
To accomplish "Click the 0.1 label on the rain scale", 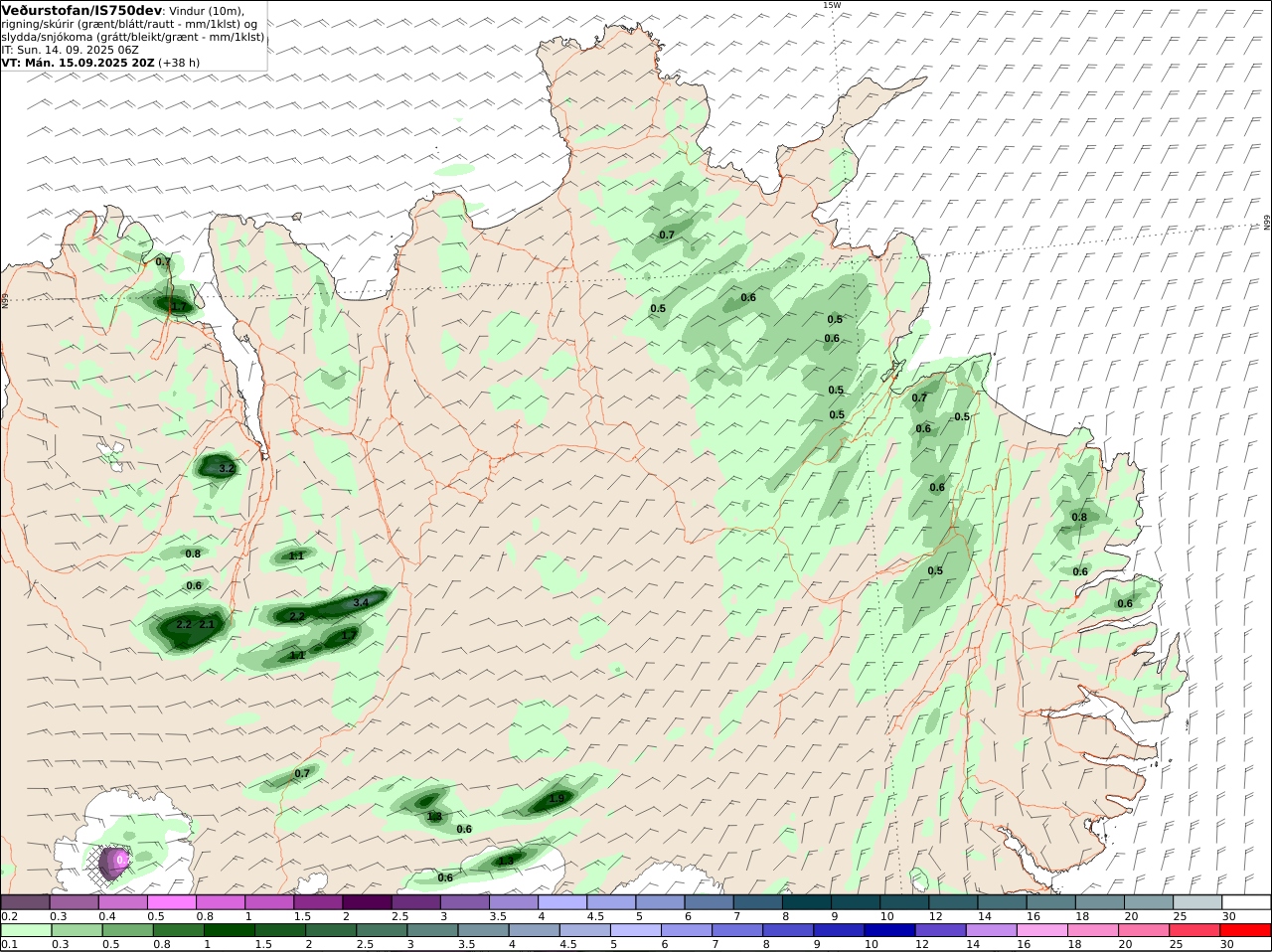I will [10, 944].
